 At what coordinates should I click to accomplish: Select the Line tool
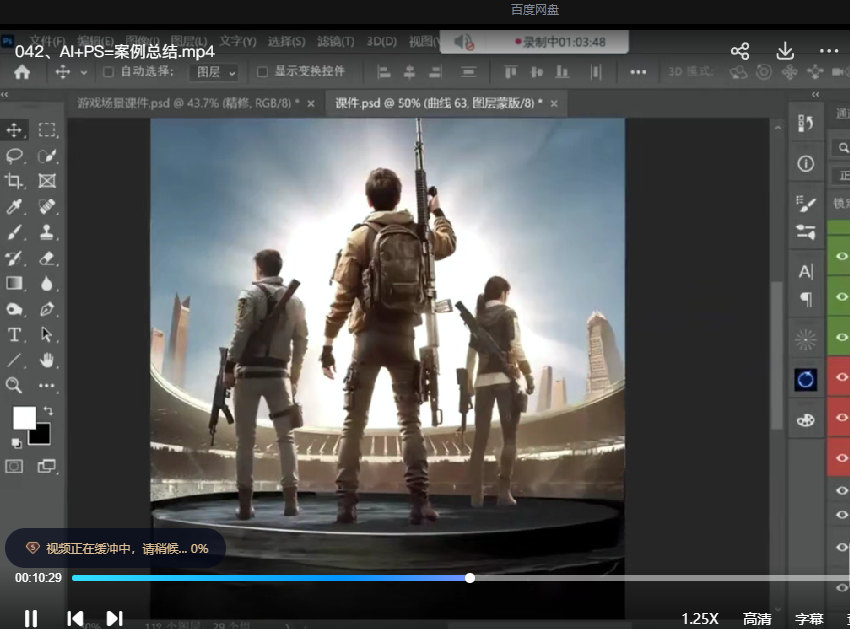pos(14,360)
